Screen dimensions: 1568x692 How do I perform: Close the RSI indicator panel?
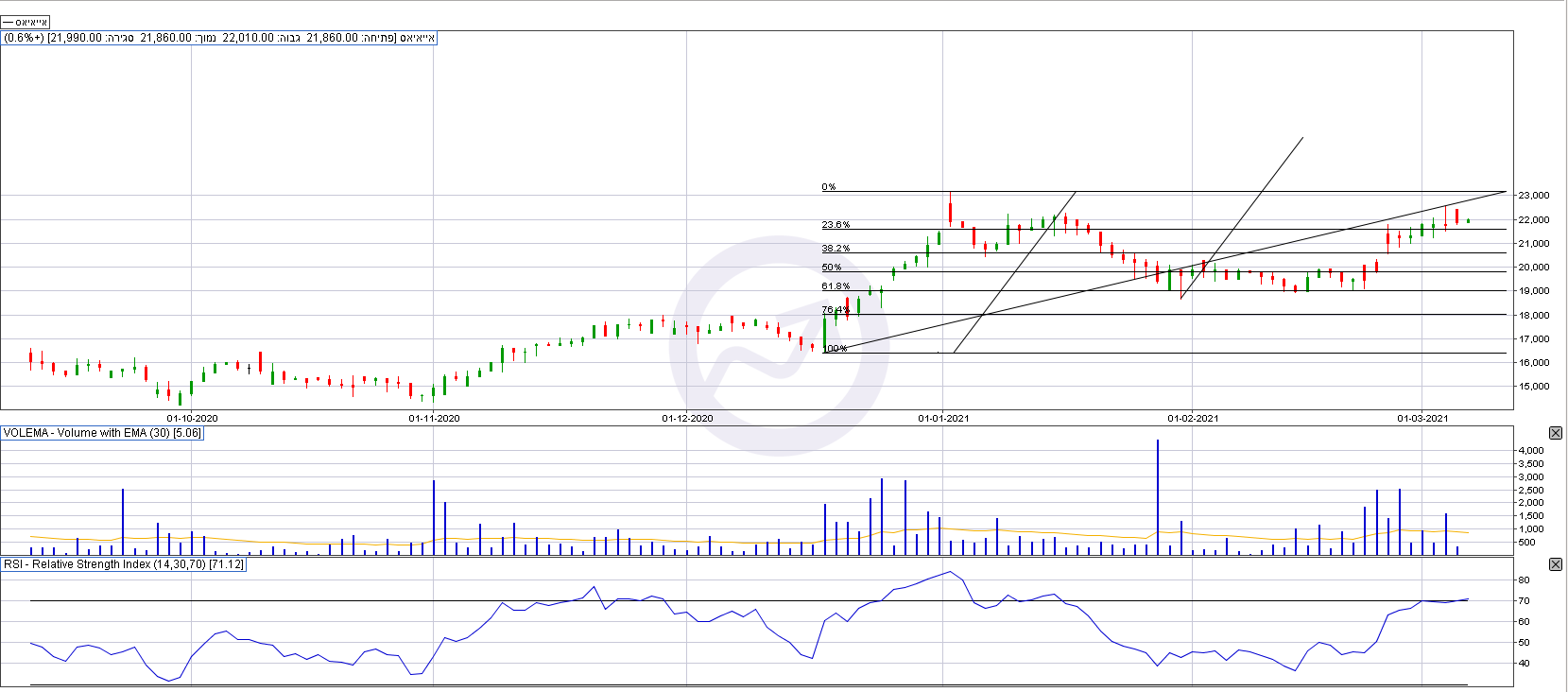point(1556,564)
